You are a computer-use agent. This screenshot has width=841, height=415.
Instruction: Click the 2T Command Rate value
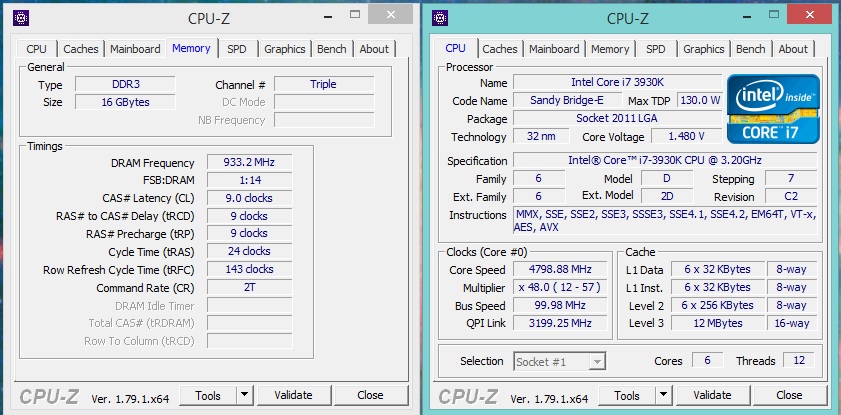point(249,287)
